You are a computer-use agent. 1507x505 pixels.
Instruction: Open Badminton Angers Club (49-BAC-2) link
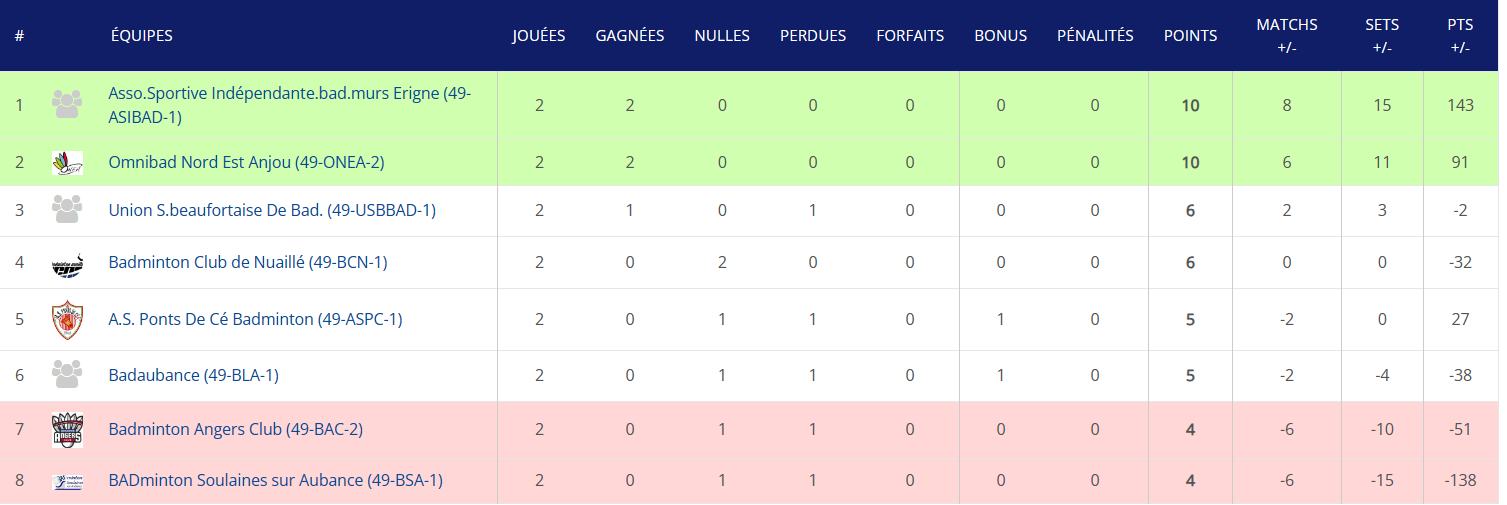click(x=235, y=430)
